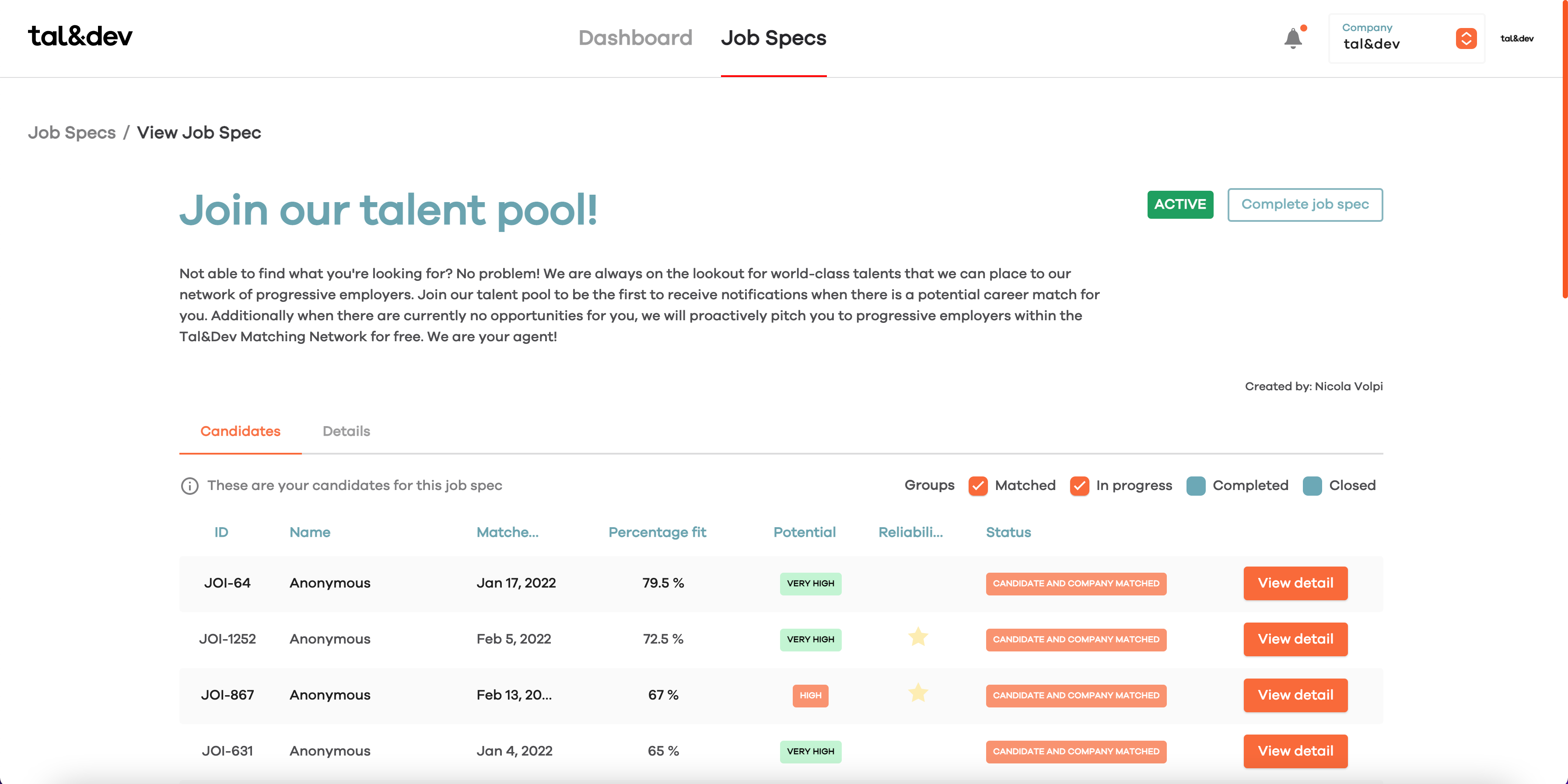
Task: Click the HIGH badge for JOI-867
Action: pos(810,696)
